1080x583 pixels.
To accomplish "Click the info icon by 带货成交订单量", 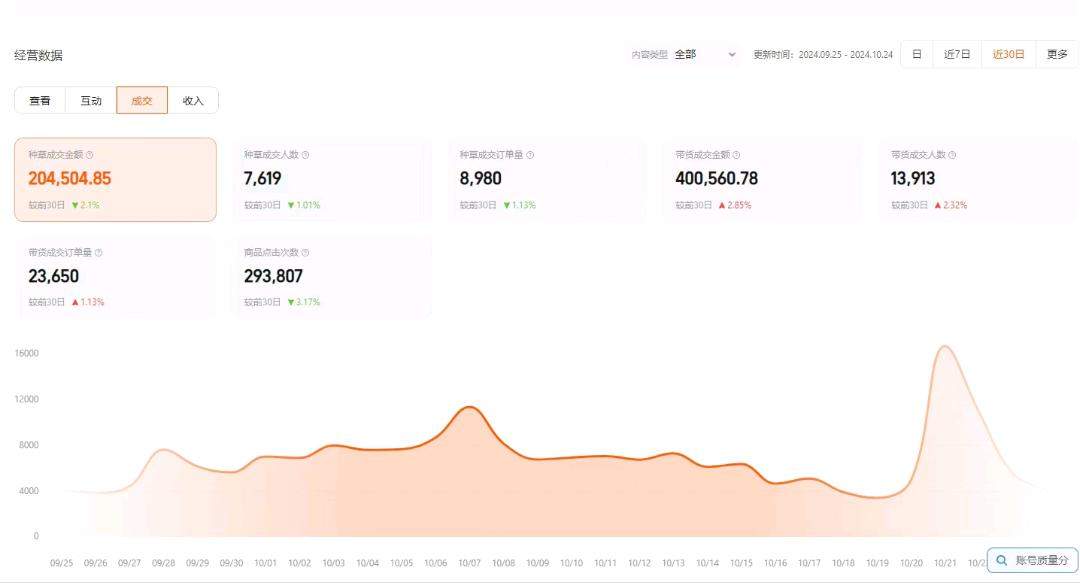I will tap(98, 253).
